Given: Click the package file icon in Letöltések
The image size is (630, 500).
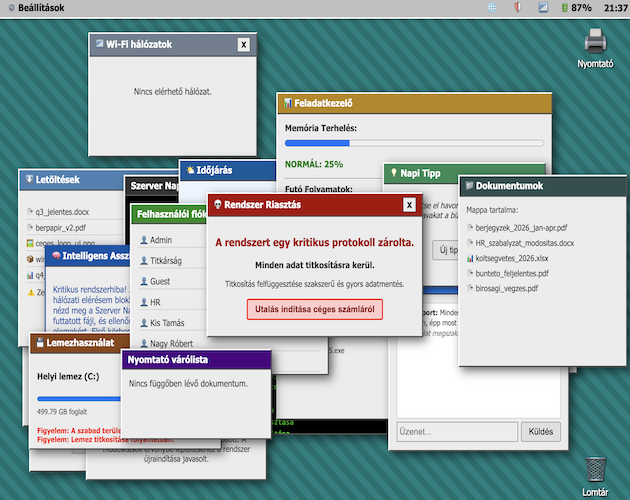Looking at the screenshot, I should (x=30, y=259).
